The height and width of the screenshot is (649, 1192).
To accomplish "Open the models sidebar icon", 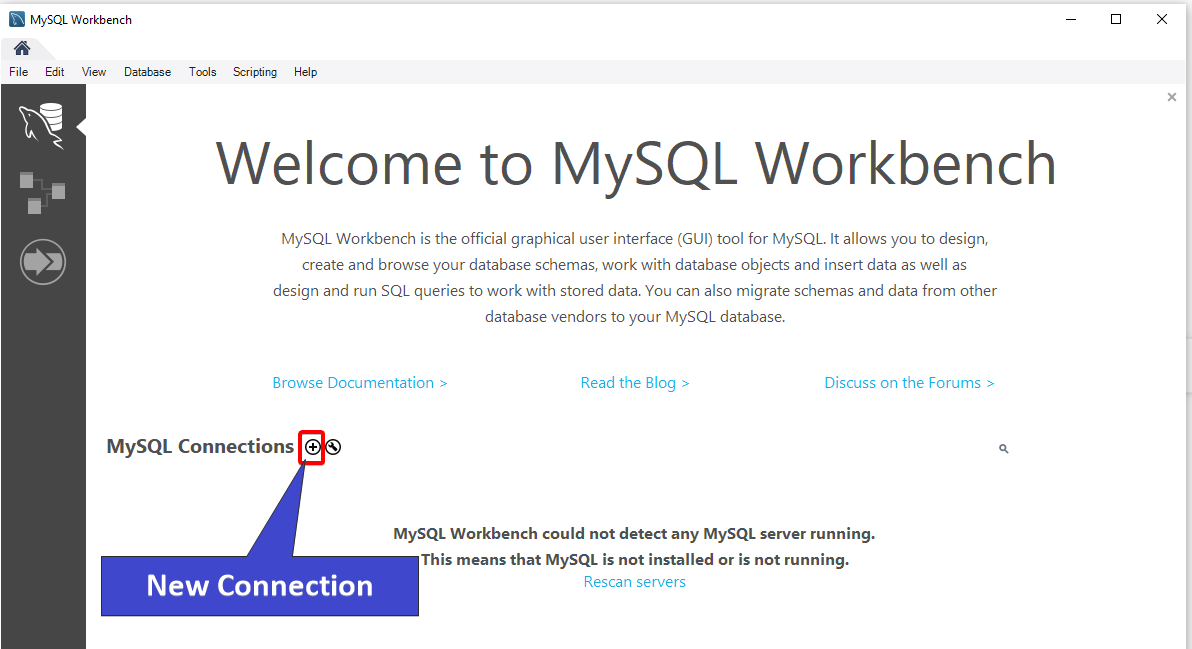I will click(42, 193).
